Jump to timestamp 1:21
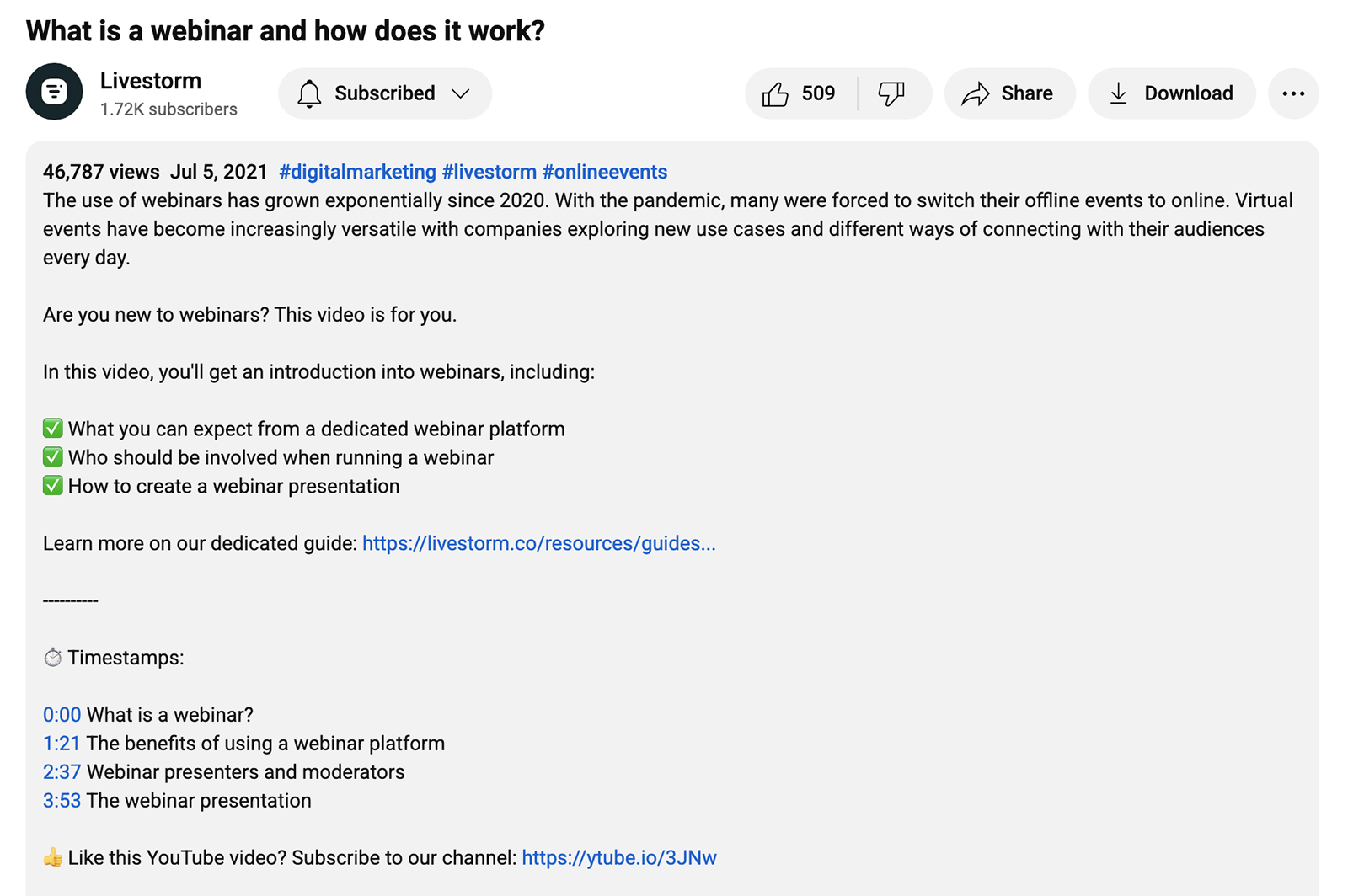 pos(62,744)
